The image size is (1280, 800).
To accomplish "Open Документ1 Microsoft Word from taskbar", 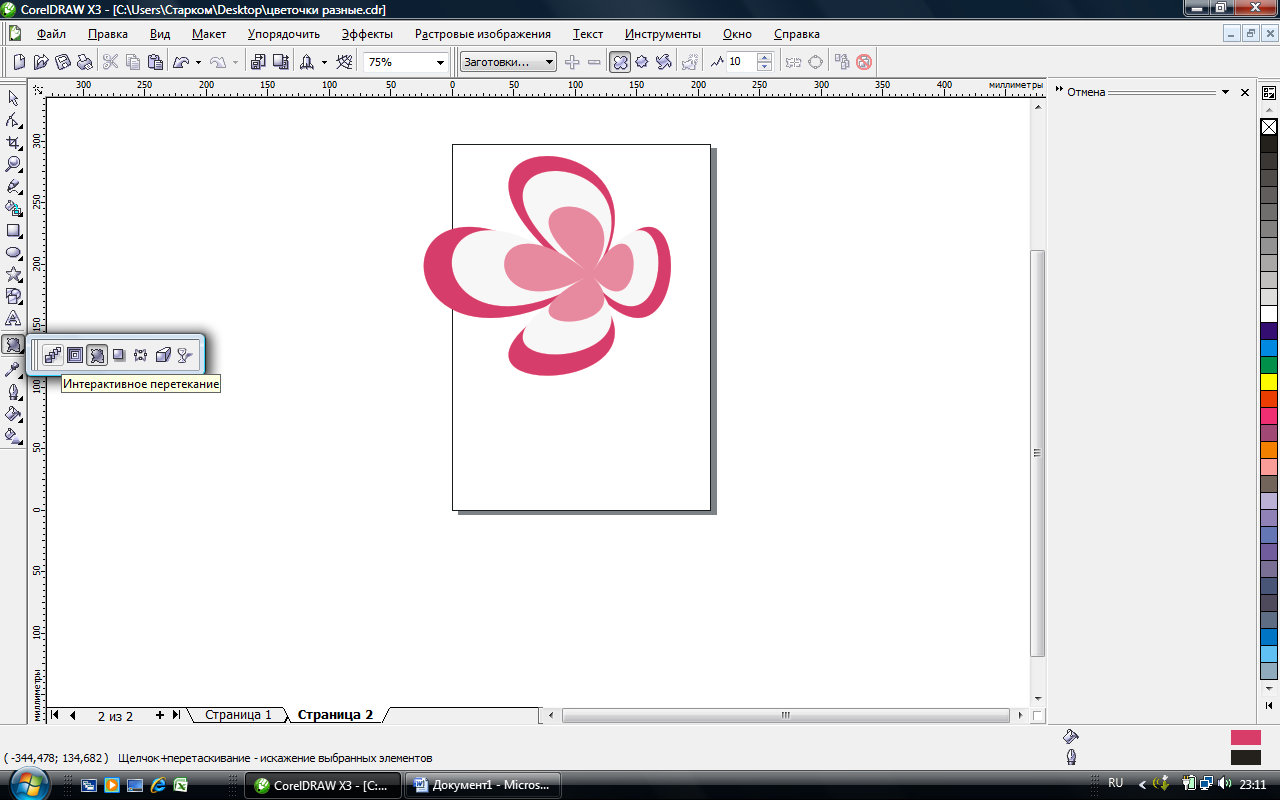I will point(482,785).
